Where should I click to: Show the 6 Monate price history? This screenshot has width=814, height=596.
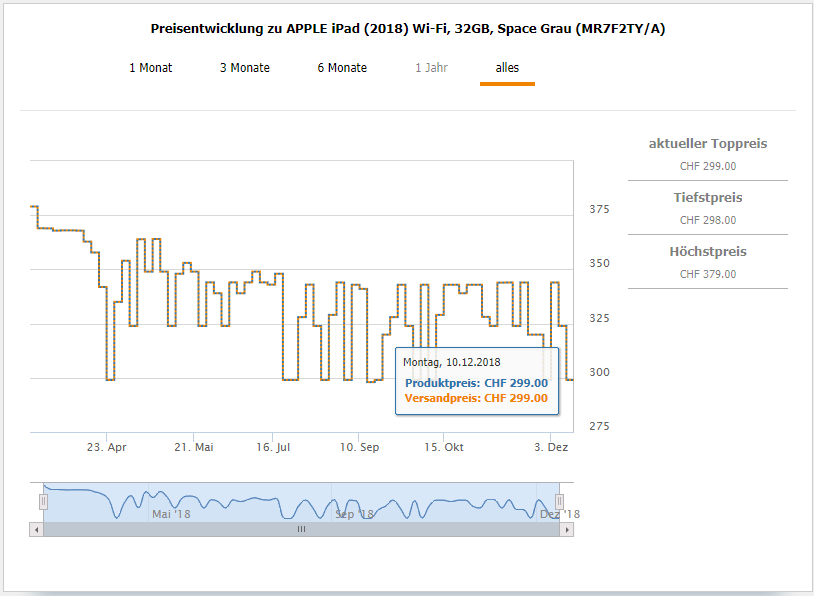pyautogui.click(x=342, y=68)
